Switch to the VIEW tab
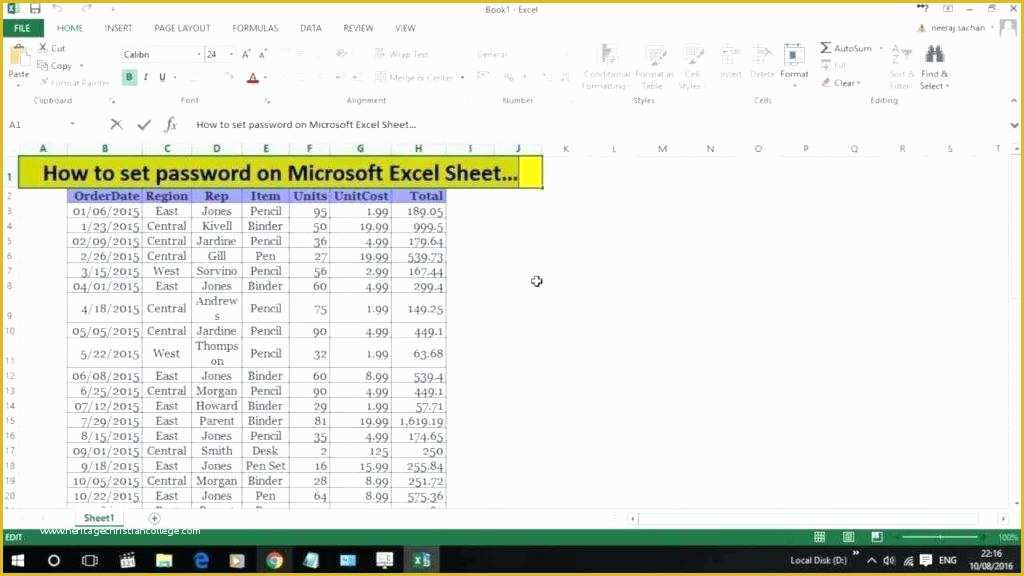 pyautogui.click(x=405, y=28)
